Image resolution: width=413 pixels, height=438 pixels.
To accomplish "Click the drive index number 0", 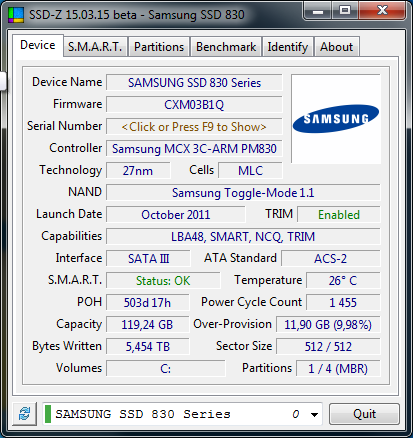I will tap(296, 414).
